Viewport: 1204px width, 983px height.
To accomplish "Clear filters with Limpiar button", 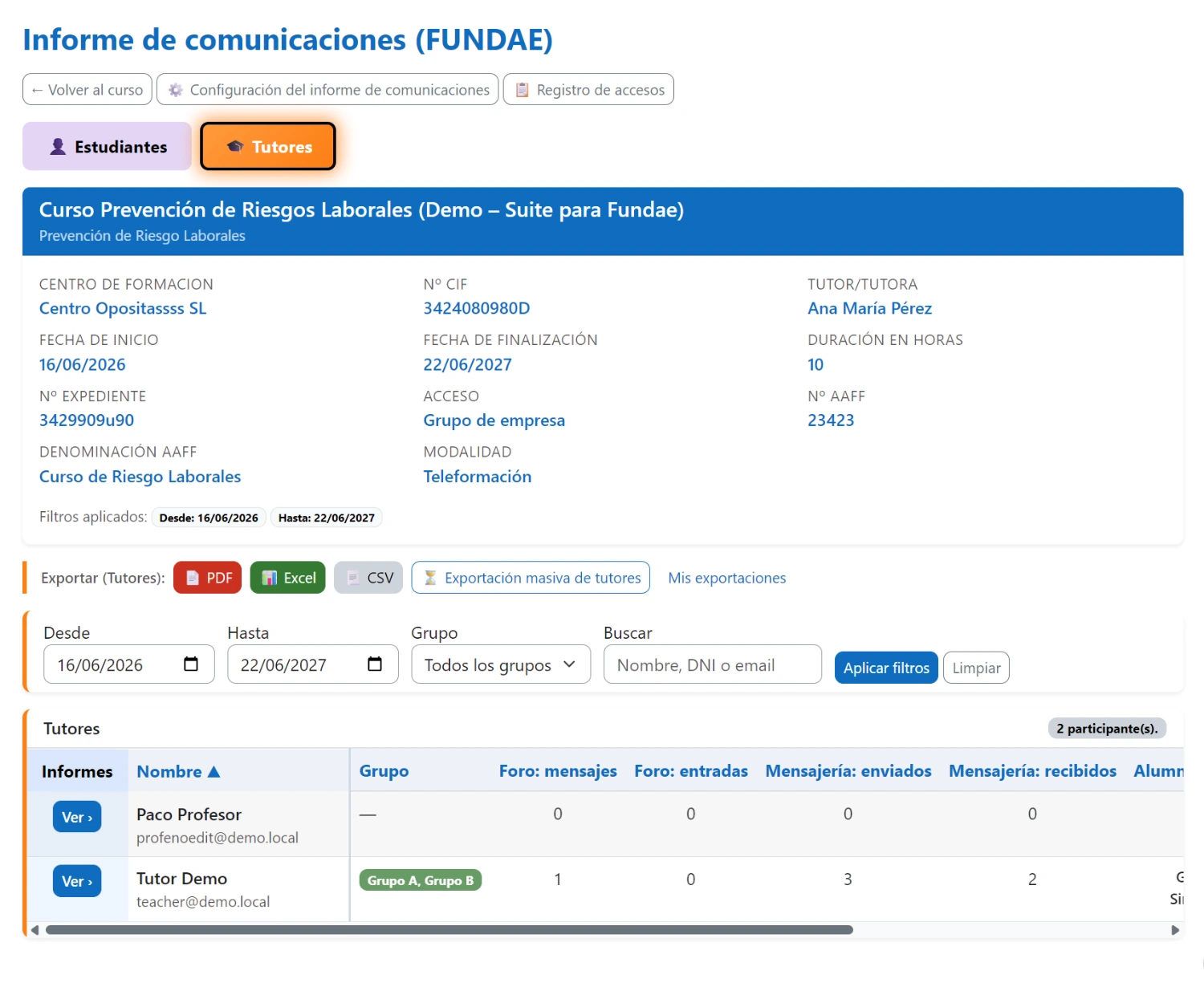I will point(976,668).
